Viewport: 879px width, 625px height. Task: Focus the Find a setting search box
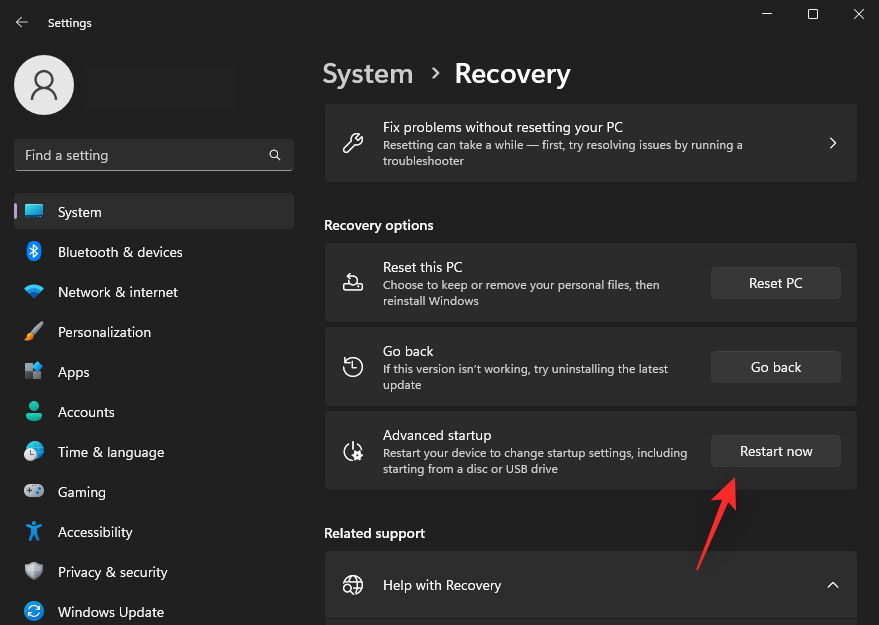(140, 156)
